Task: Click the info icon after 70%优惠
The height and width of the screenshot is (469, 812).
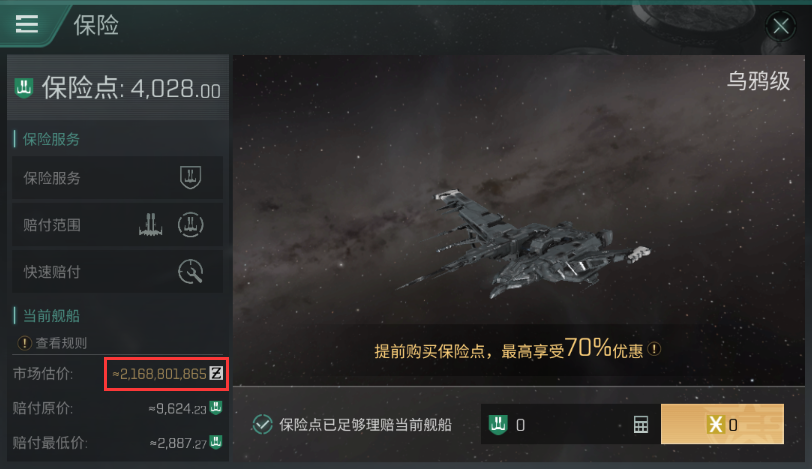Action: [654, 349]
